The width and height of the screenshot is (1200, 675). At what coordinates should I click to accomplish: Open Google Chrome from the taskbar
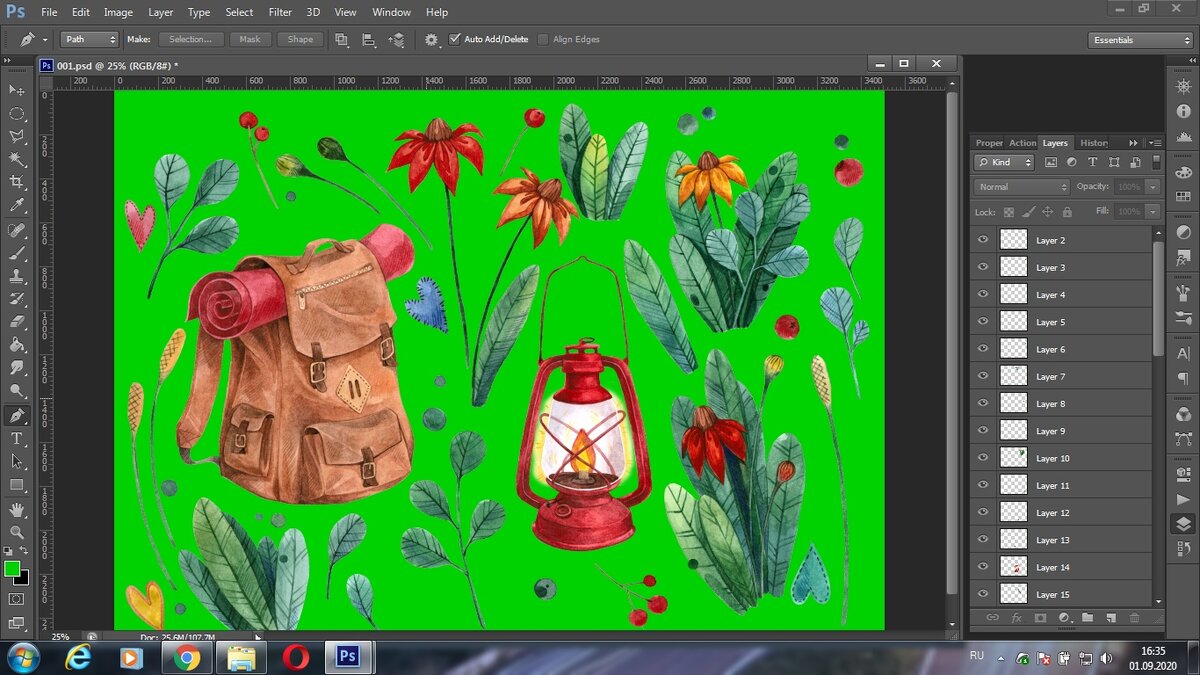(x=186, y=658)
